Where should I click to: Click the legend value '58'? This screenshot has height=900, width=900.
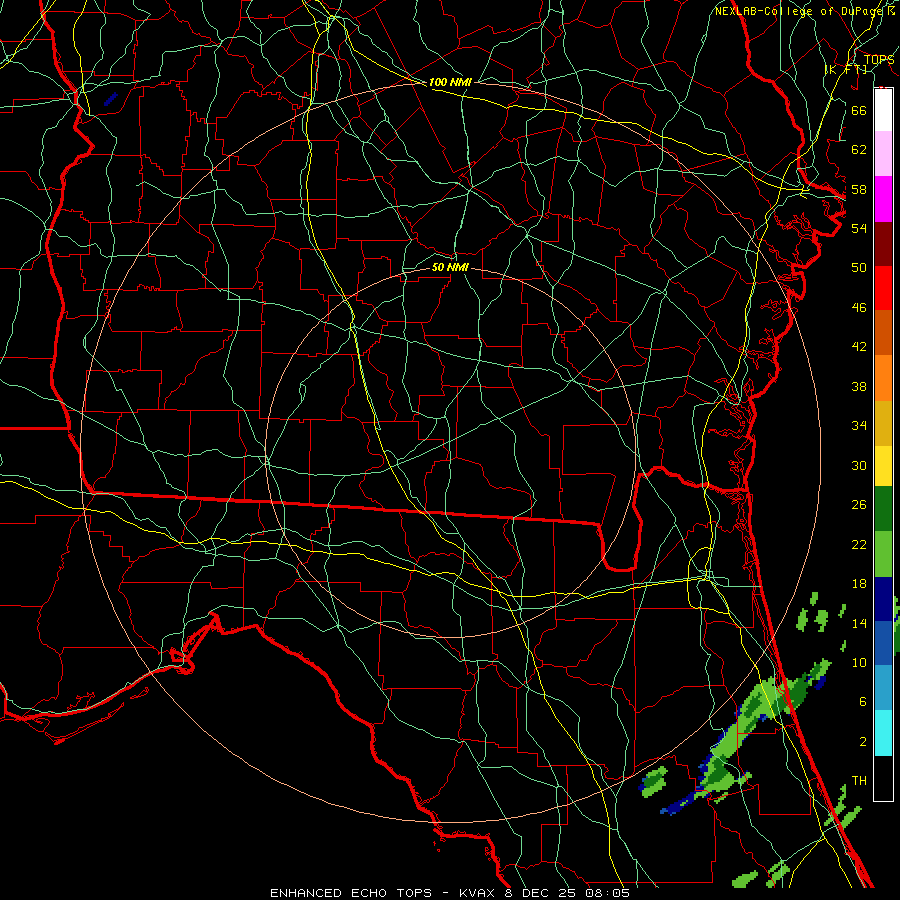859,189
